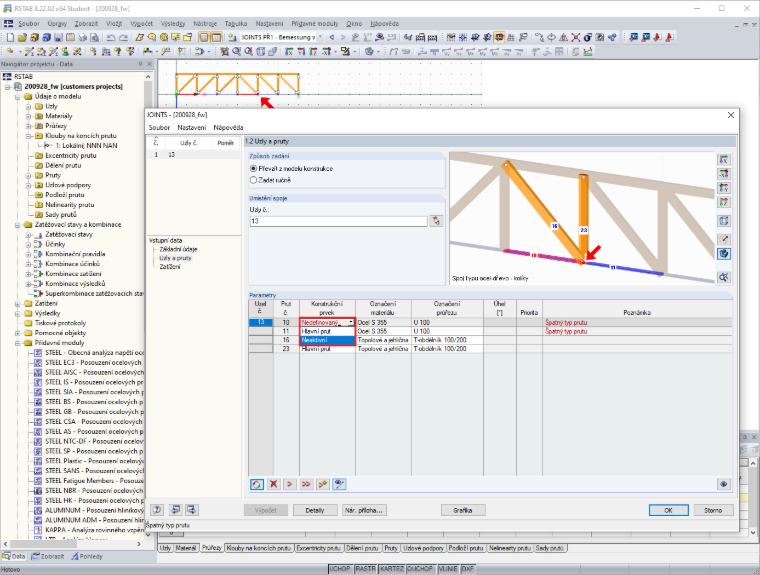Toggle KARTEZ mode in status bar
760x575 pixels.
[x=392, y=569]
